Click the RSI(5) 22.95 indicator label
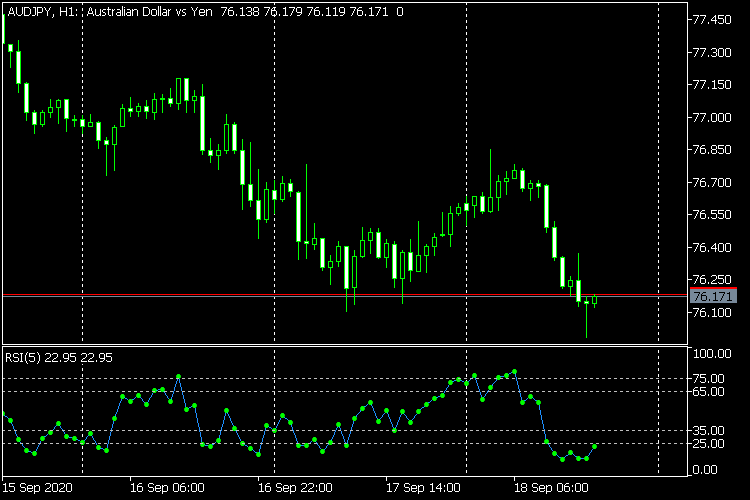The width and height of the screenshot is (750, 500). [59, 358]
